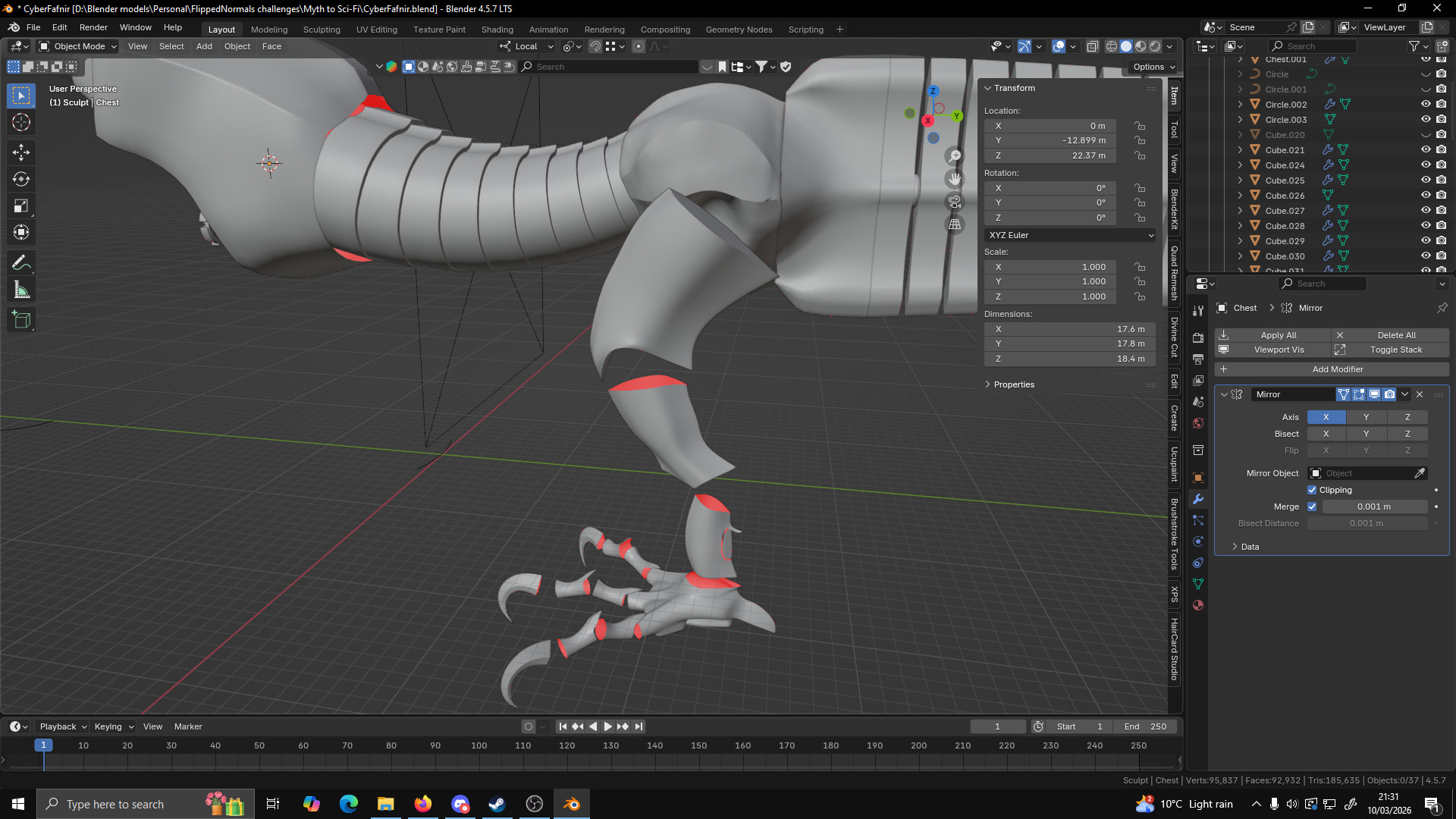The height and width of the screenshot is (819, 1456).
Task: Select the Move tool in toolbar
Action: coord(21,152)
